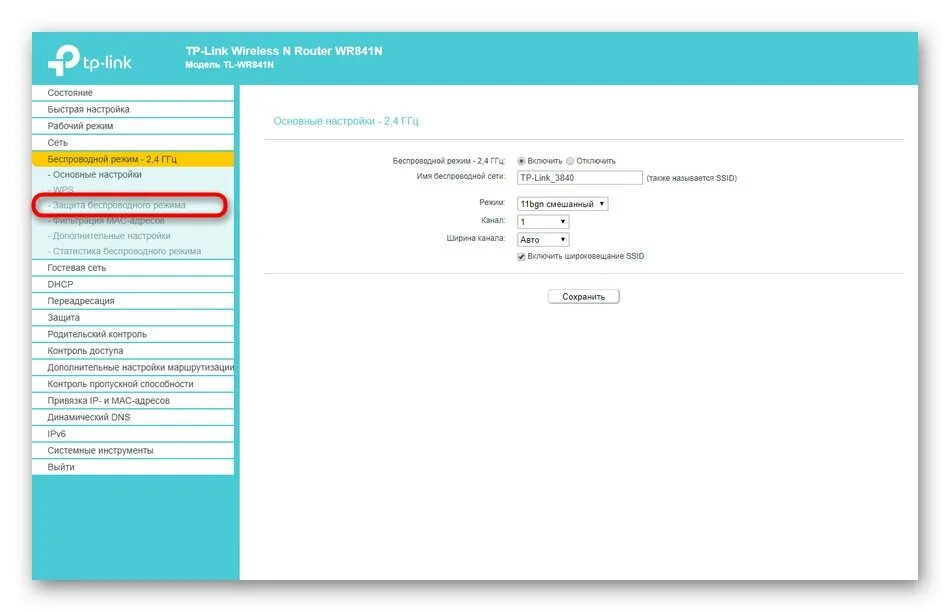Open Быстрая настройка in sidebar

(133, 109)
